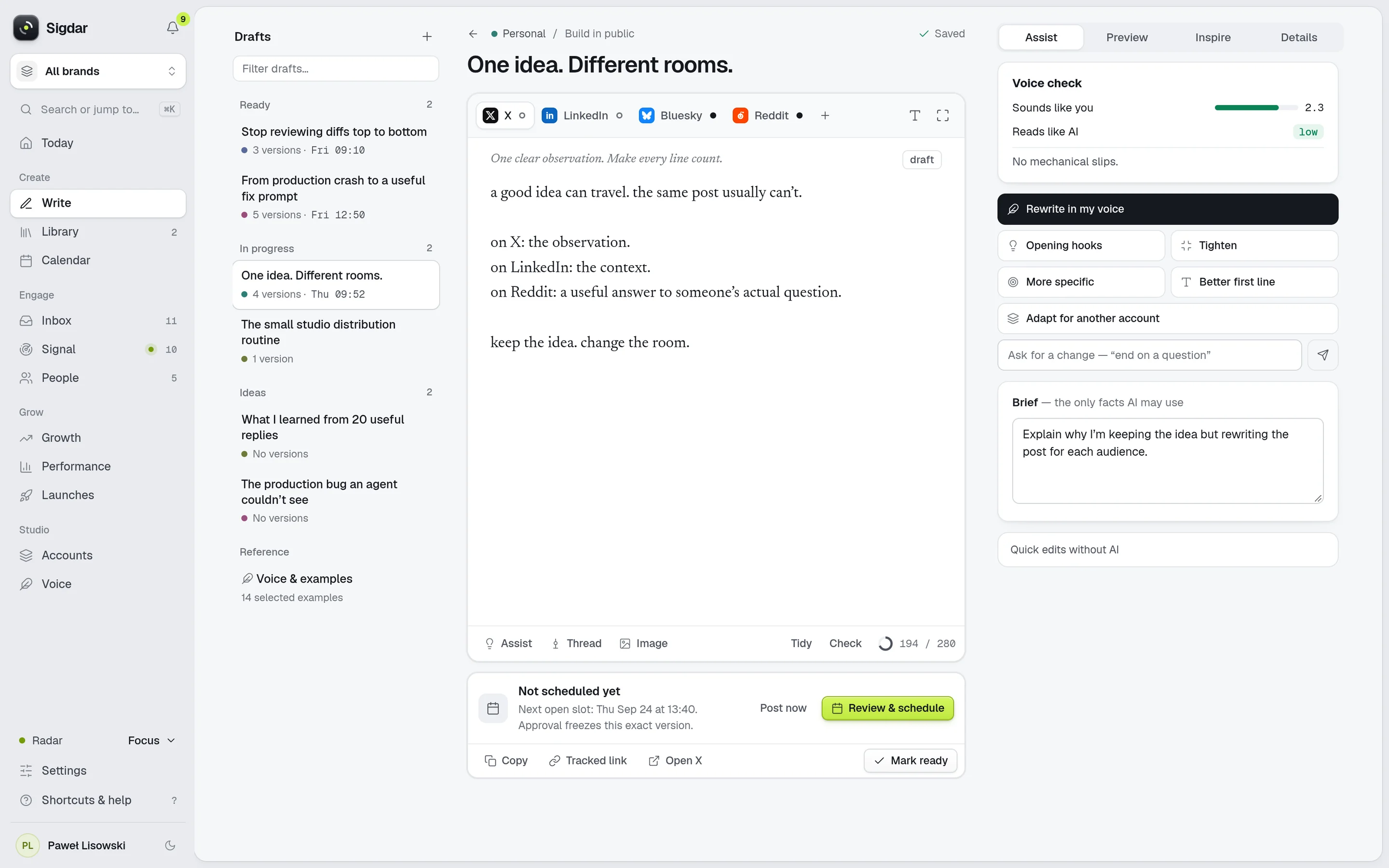The height and width of the screenshot is (868, 1389).
Task: Select the Bluesky platform tab
Action: pos(678,115)
